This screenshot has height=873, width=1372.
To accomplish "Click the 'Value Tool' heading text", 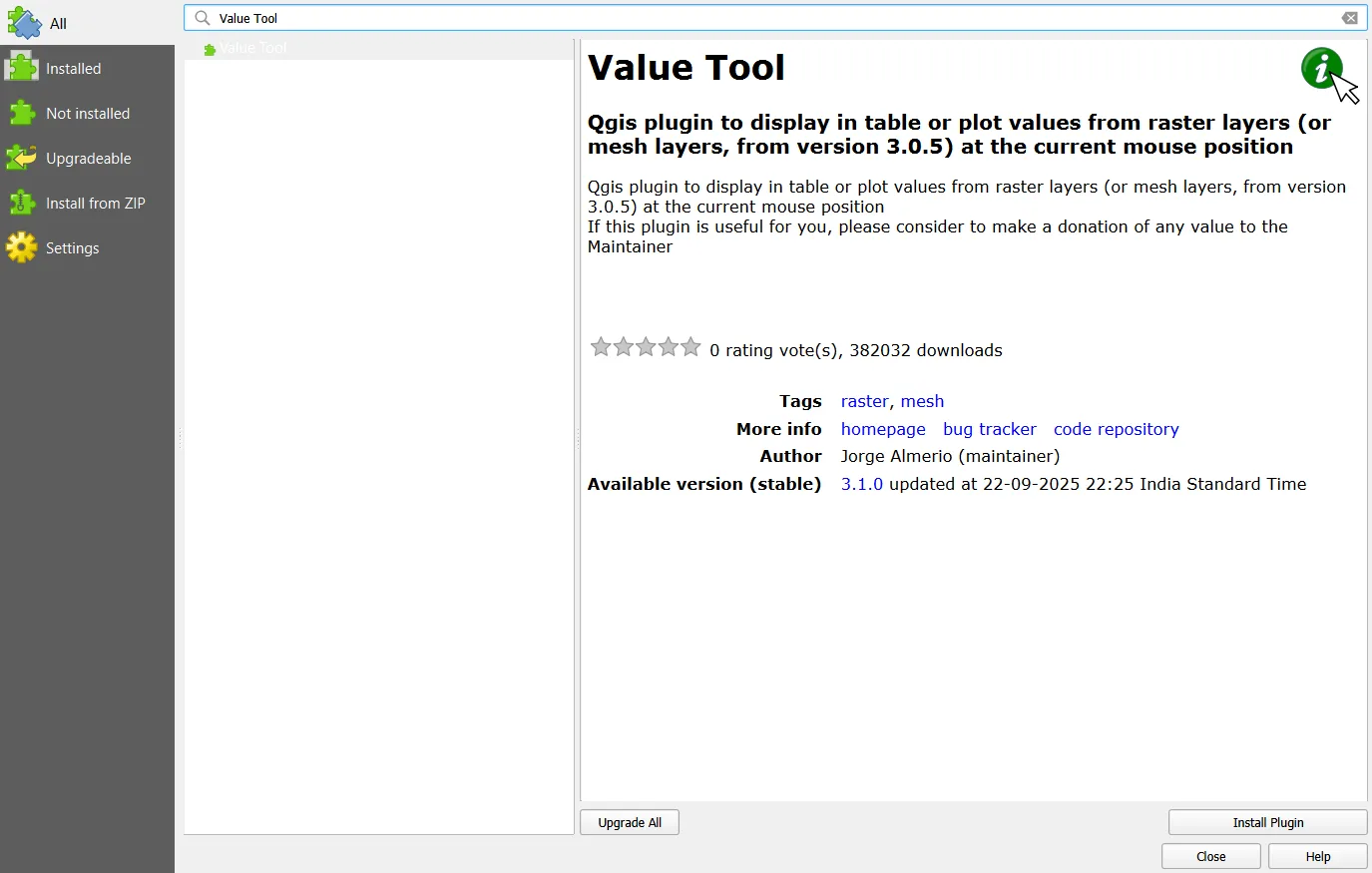I will tap(686, 68).
